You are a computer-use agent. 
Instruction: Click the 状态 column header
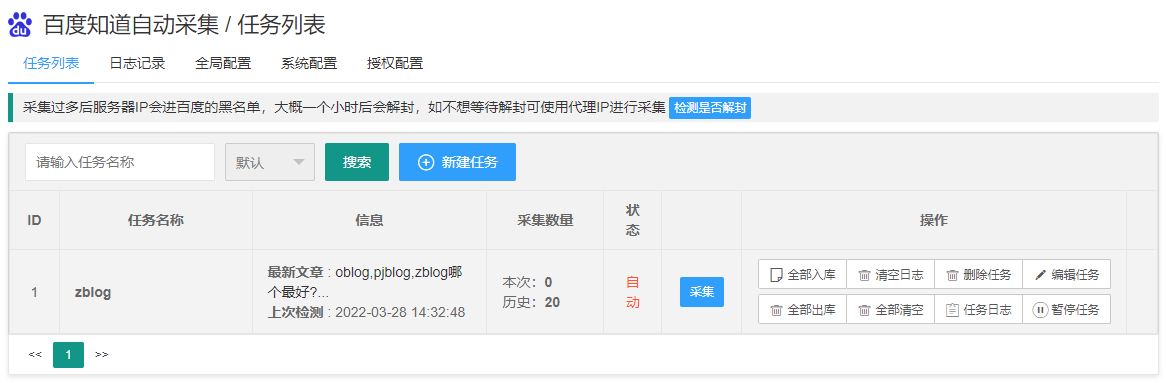[x=633, y=220]
